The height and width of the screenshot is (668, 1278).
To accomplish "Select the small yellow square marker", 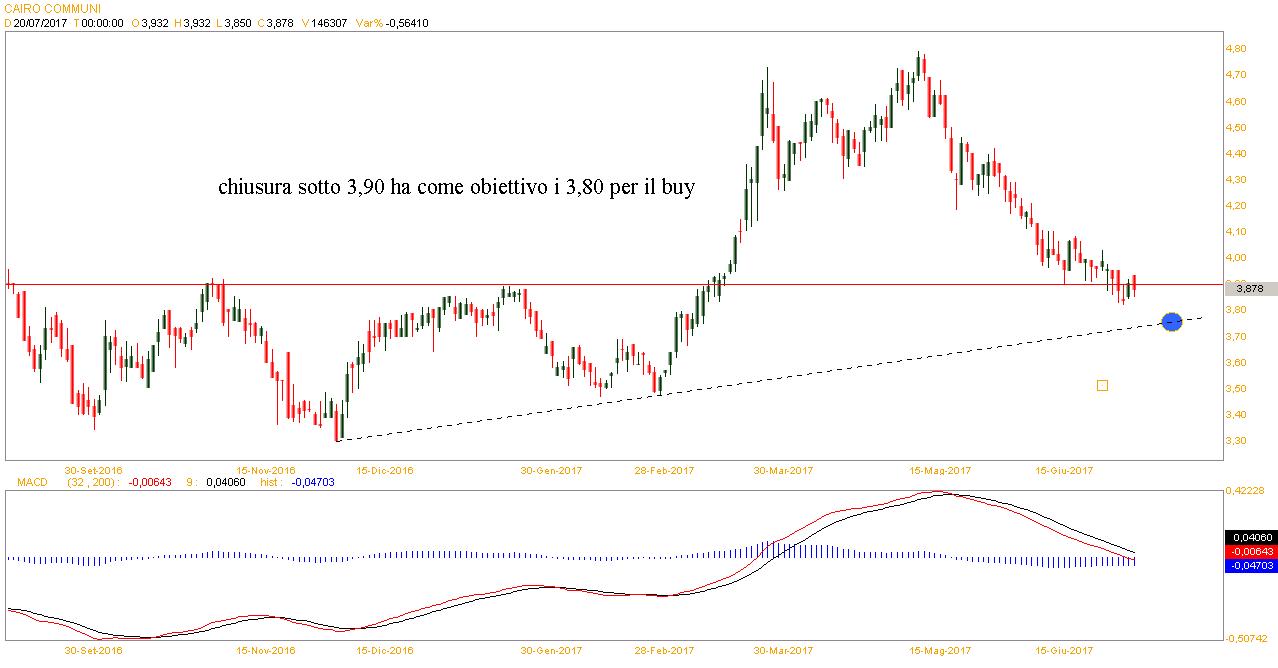I will (1102, 385).
